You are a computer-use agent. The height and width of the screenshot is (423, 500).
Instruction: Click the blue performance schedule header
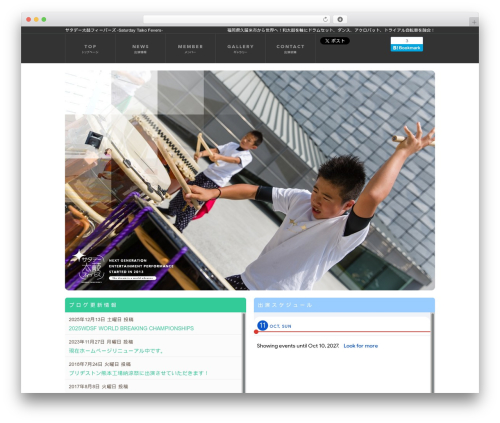[x=344, y=305]
